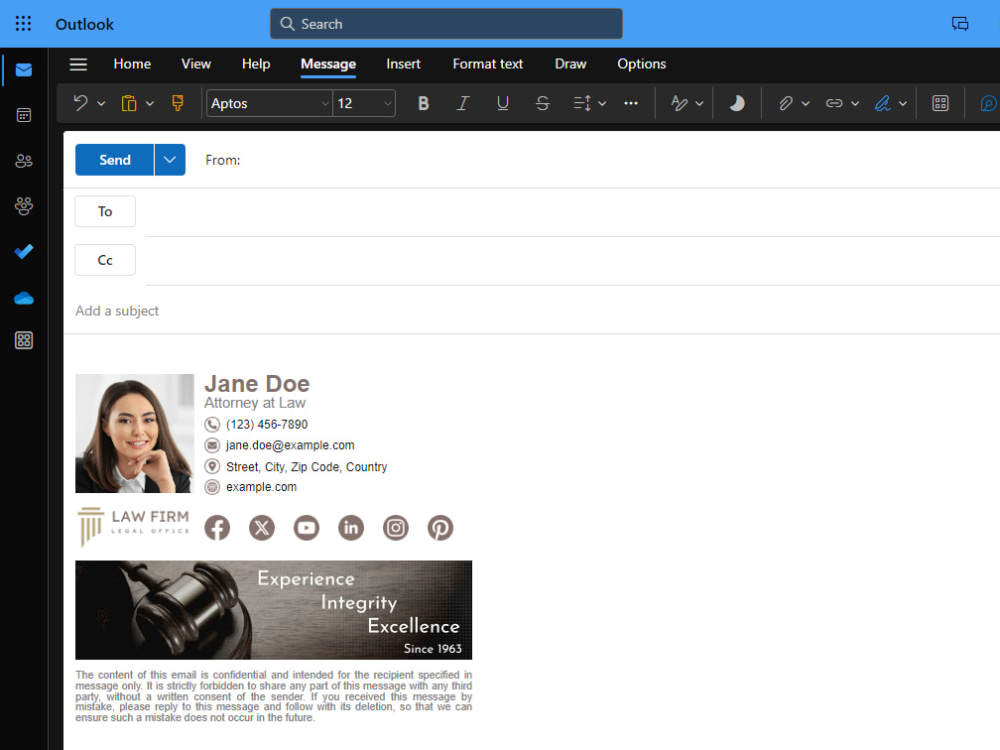This screenshot has width=1000, height=750.
Task: Open Copilot in the ribbon
Action: click(988, 103)
